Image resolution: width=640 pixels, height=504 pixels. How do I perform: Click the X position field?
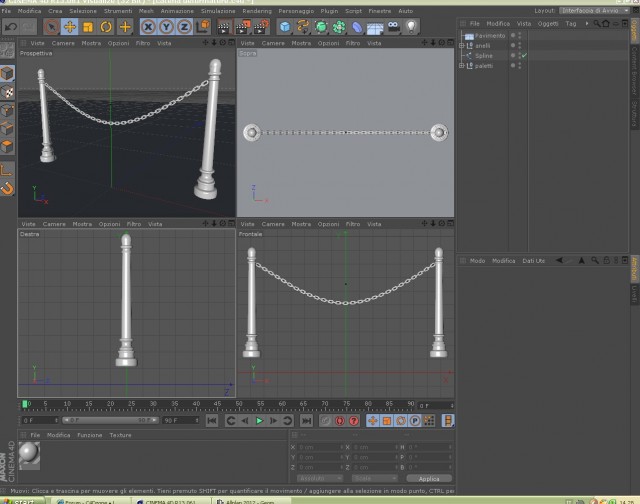click(x=320, y=447)
